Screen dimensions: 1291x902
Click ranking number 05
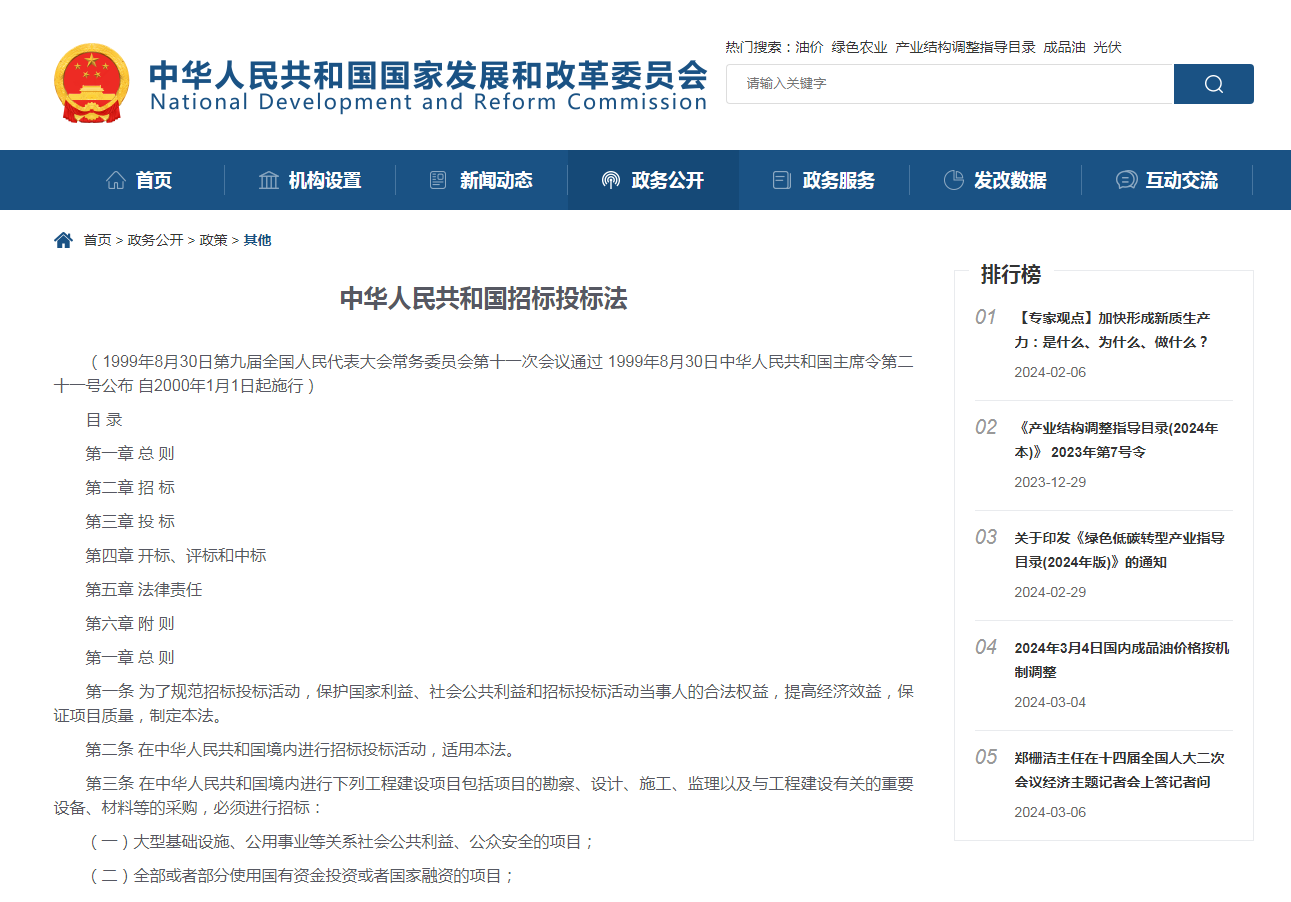coord(986,757)
